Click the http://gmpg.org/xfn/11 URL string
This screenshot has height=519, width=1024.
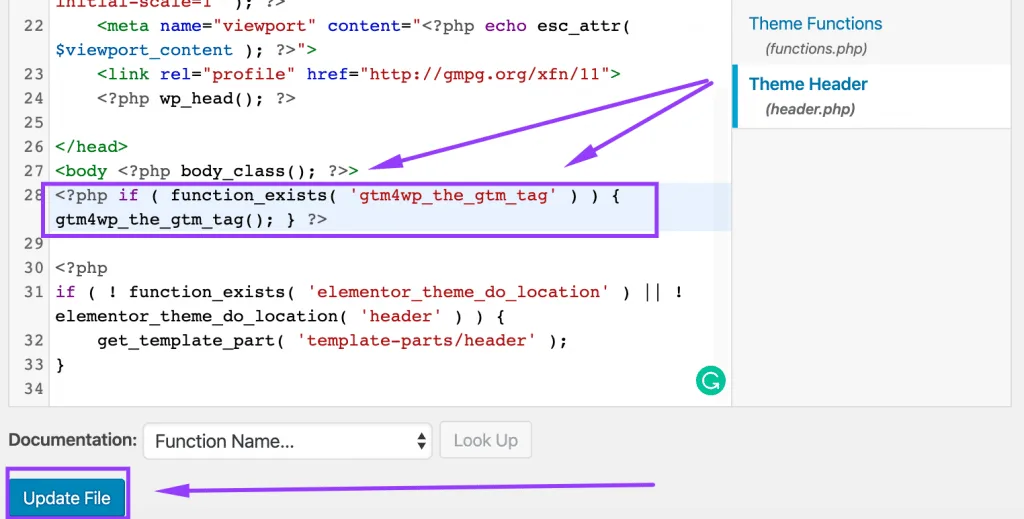point(485,74)
